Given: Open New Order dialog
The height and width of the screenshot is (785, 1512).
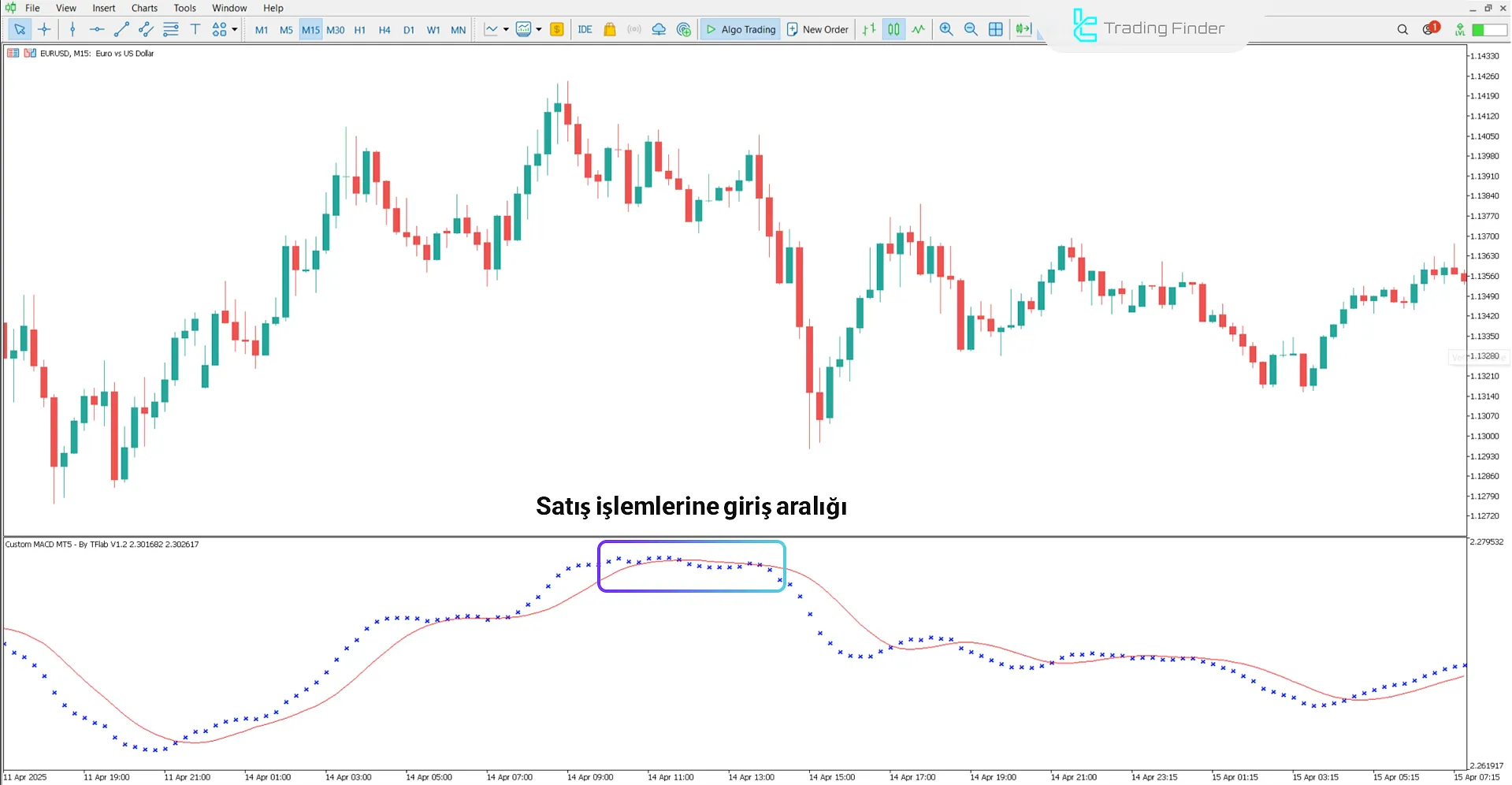Looking at the screenshot, I should (x=818, y=29).
